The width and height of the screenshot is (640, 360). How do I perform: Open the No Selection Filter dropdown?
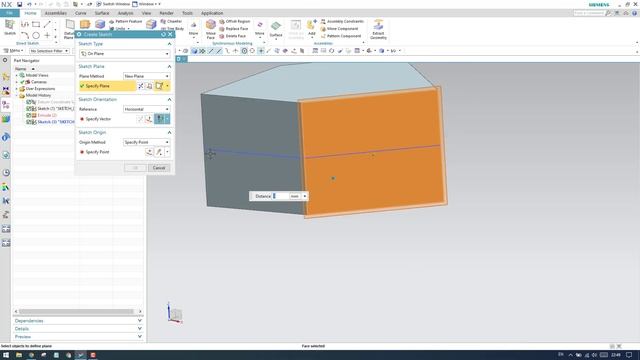pos(49,51)
